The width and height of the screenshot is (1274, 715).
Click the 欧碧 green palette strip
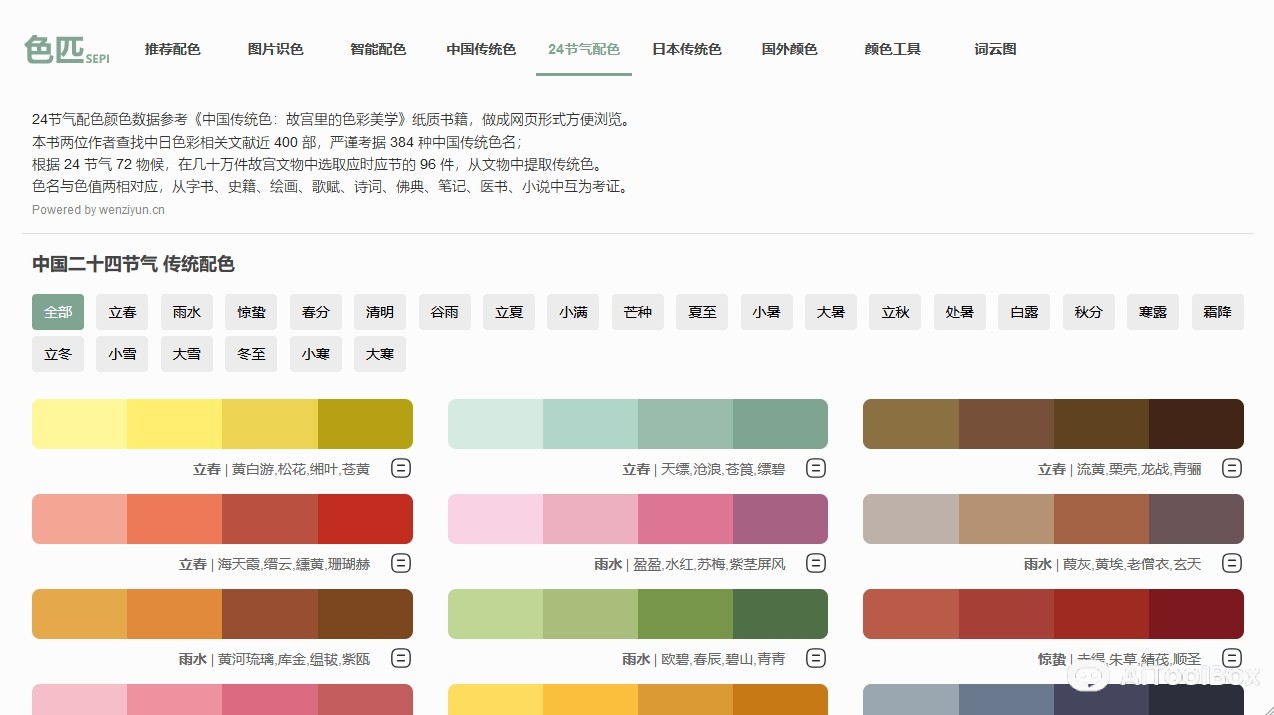click(x=637, y=613)
